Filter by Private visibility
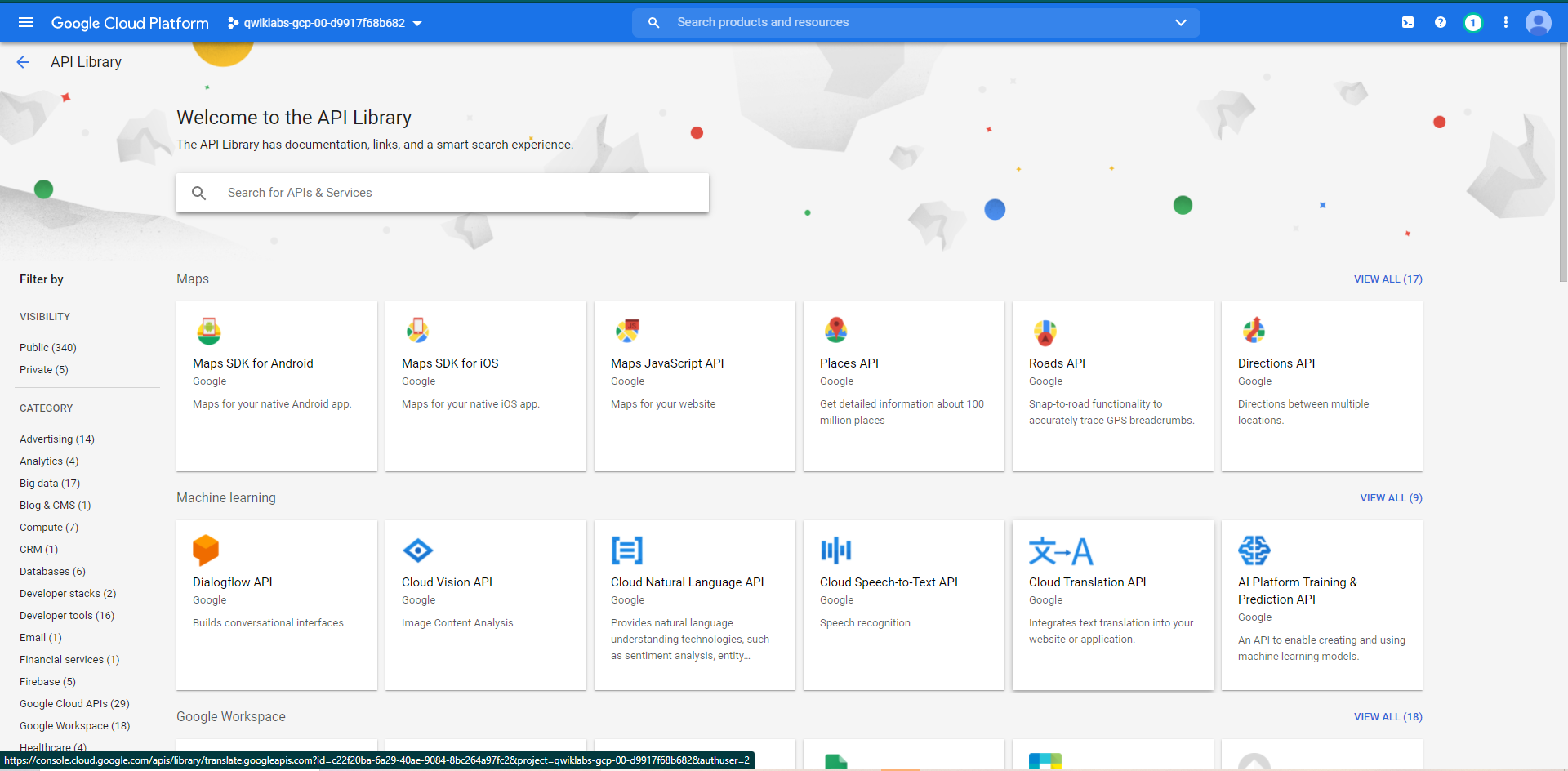This screenshot has height=771, width=1568. 44,370
